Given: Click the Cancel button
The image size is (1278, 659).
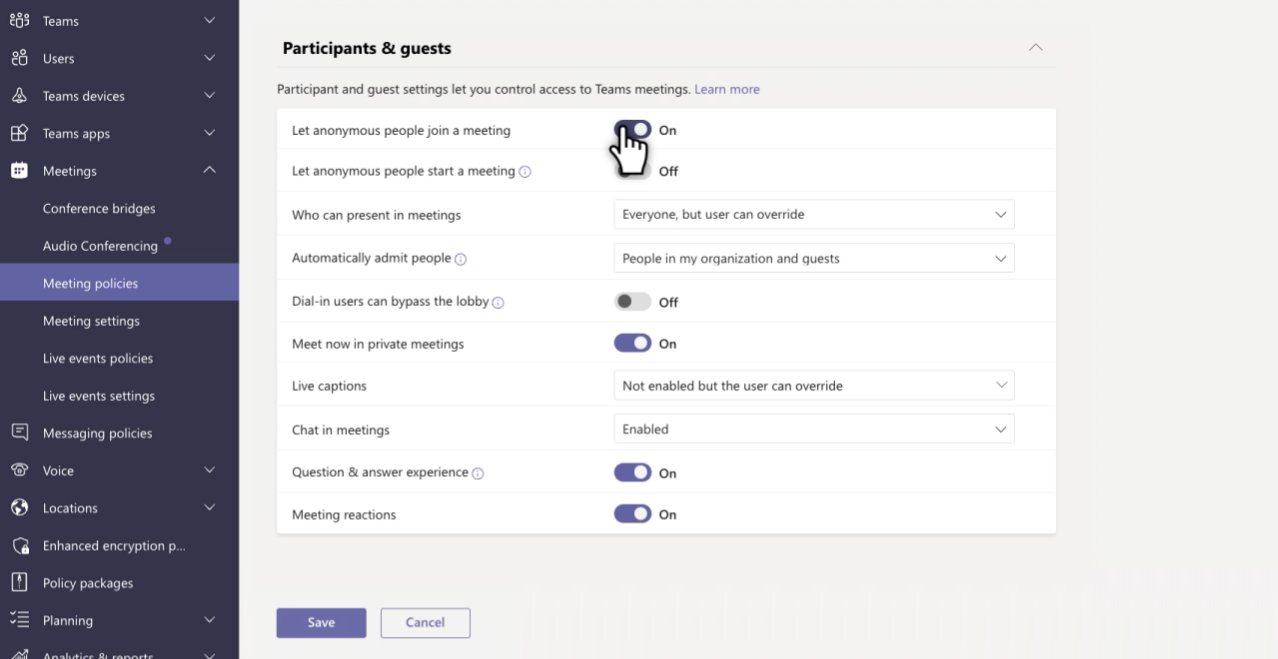Looking at the screenshot, I should pos(425,622).
